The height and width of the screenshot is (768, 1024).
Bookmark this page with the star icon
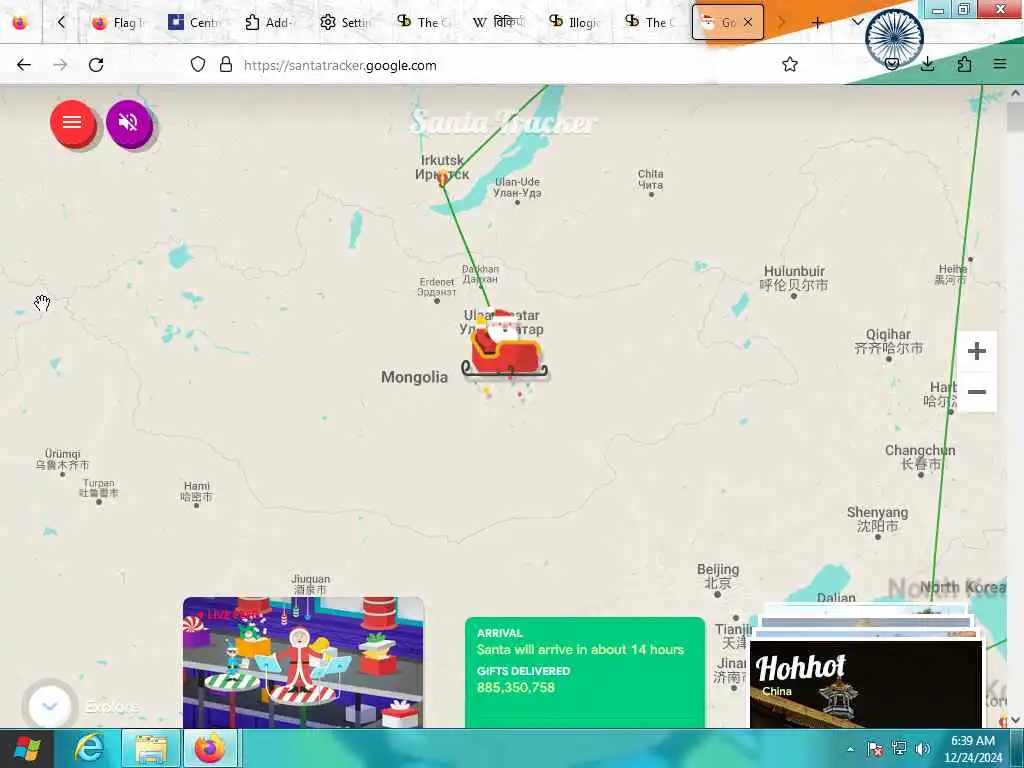point(790,64)
